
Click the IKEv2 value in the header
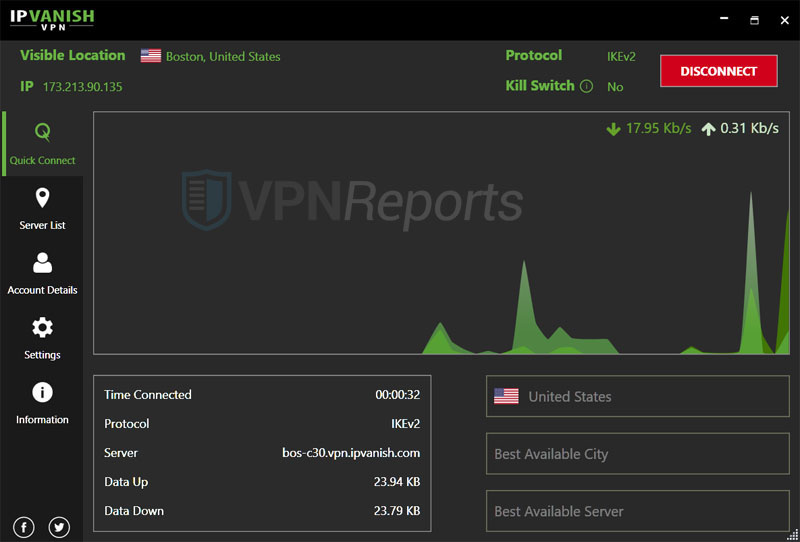621,57
